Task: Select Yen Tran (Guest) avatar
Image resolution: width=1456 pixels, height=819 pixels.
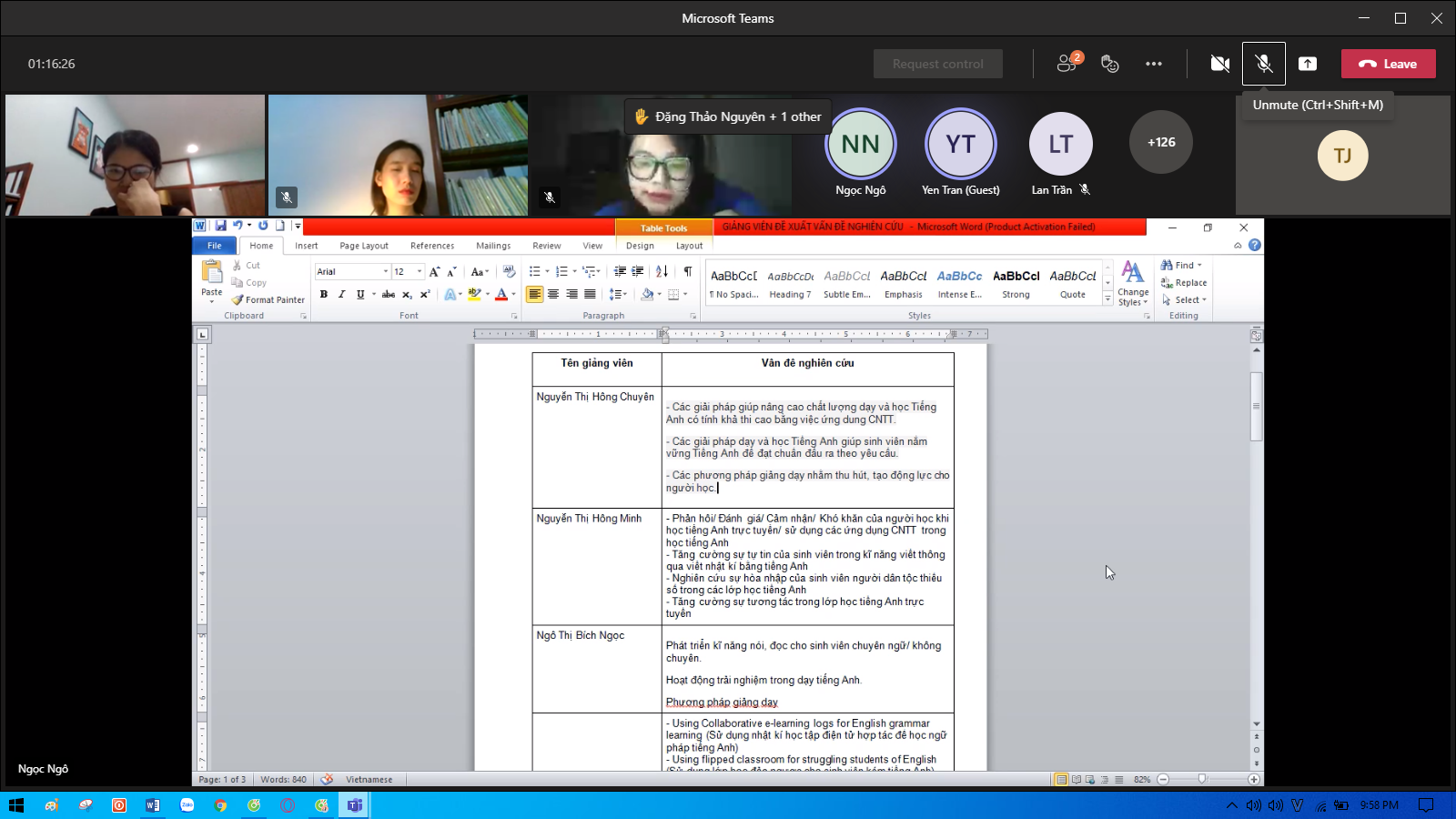Action: (x=961, y=144)
